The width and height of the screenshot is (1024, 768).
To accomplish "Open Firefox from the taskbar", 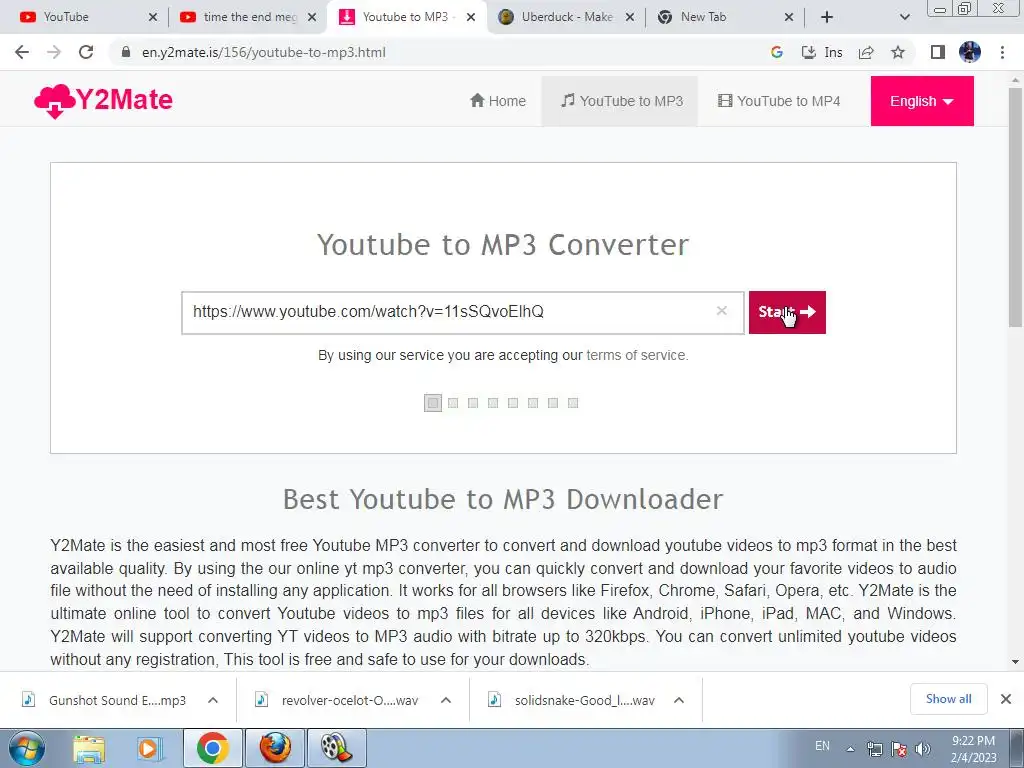I will (x=275, y=748).
